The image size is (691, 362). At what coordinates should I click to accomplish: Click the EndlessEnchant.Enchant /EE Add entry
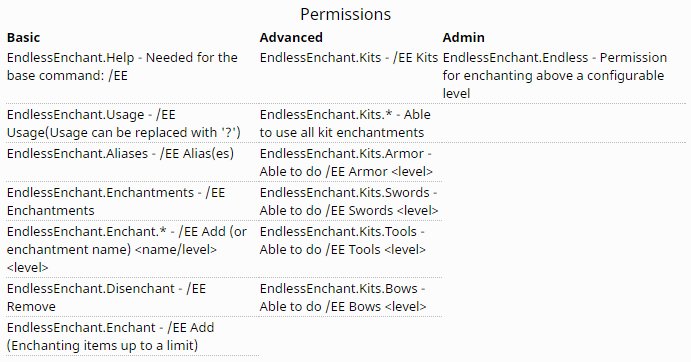(x=111, y=336)
